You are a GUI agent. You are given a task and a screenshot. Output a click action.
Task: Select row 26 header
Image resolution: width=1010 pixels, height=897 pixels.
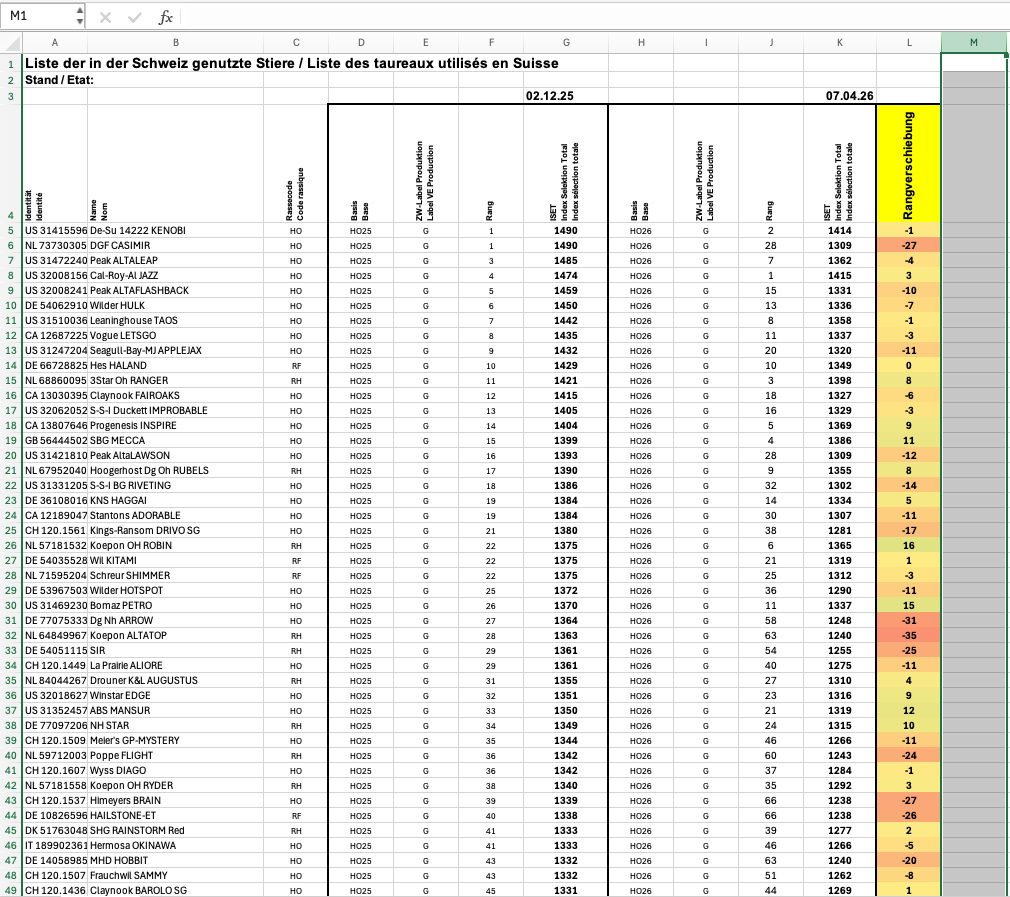[x=10, y=545]
